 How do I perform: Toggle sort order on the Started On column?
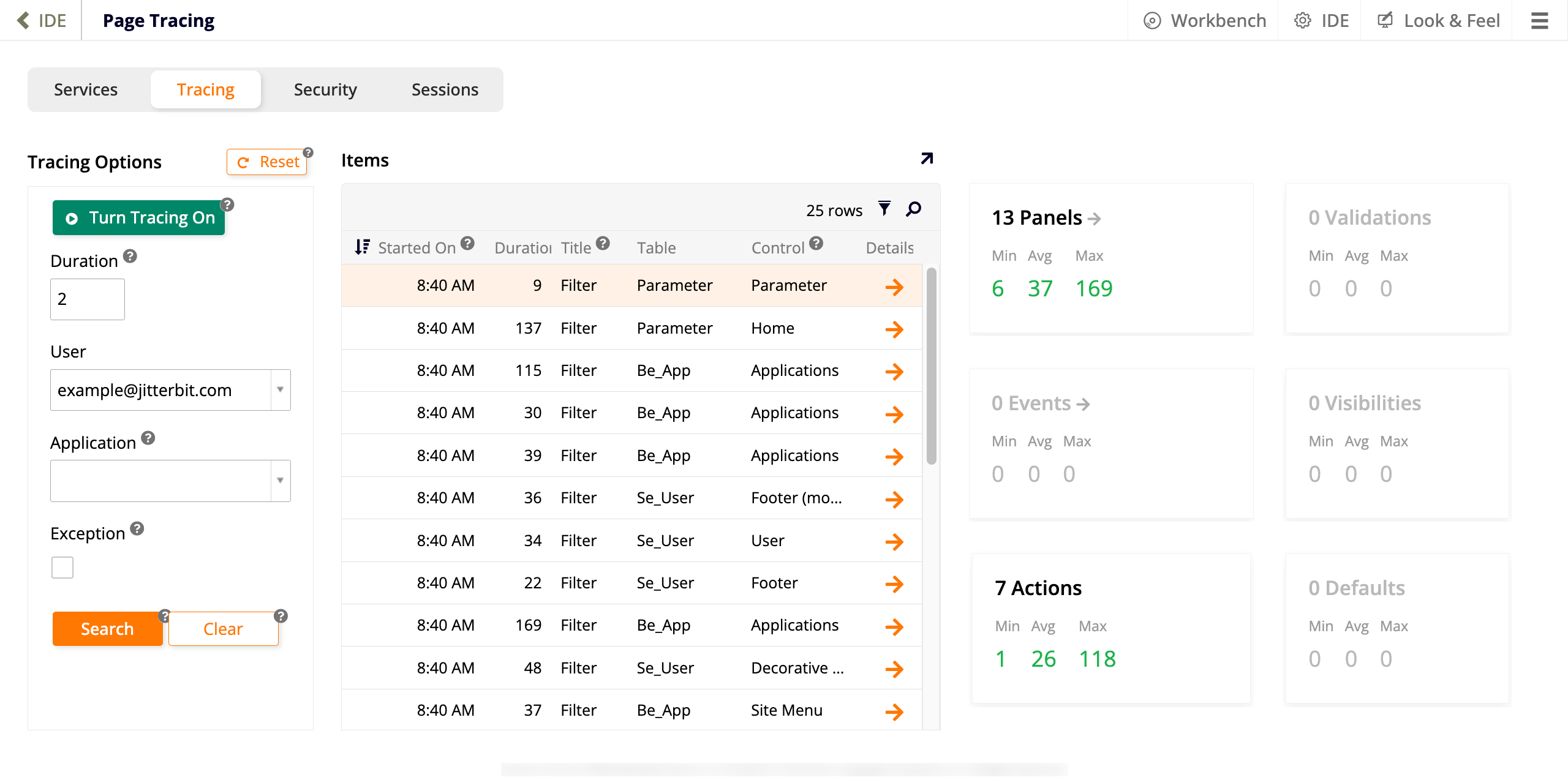point(362,246)
